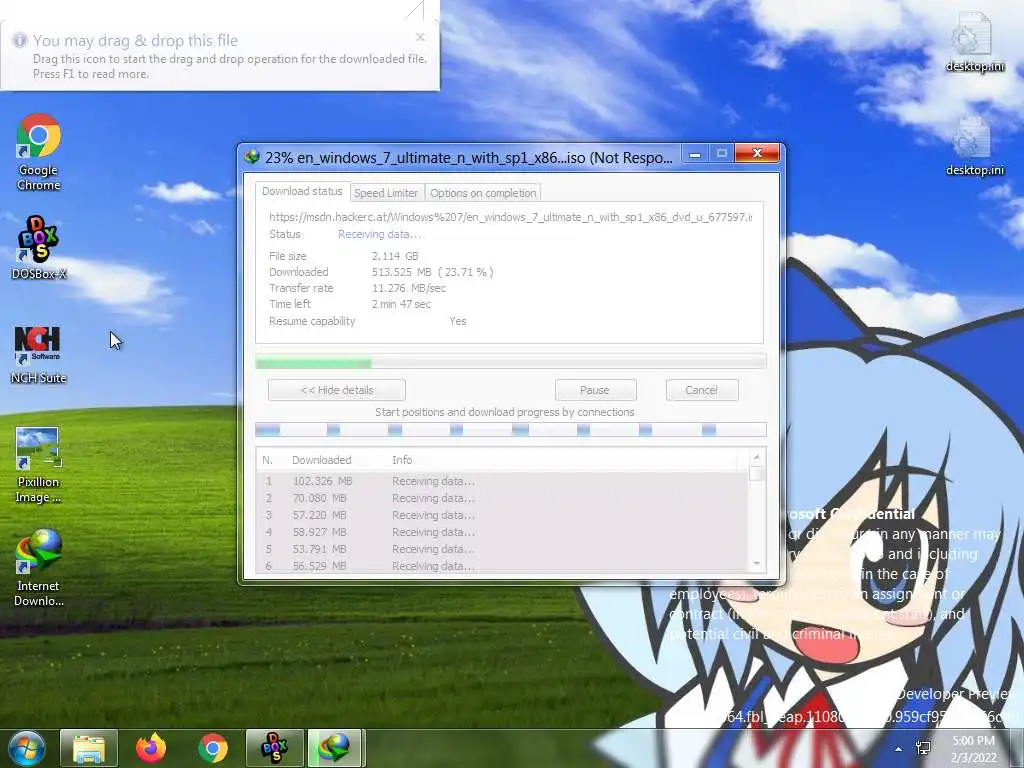The width and height of the screenshot is (1024, 768).
Task: Click the downloaded value 513.525 MB
Action: point(433,272)
